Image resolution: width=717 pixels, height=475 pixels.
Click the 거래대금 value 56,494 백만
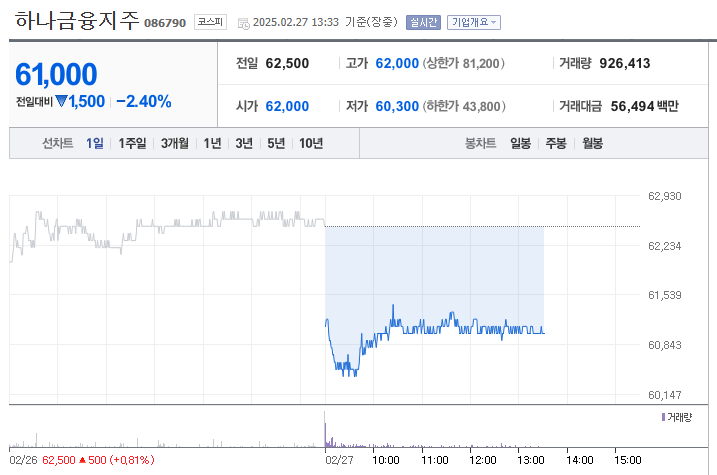pos(645,106)
